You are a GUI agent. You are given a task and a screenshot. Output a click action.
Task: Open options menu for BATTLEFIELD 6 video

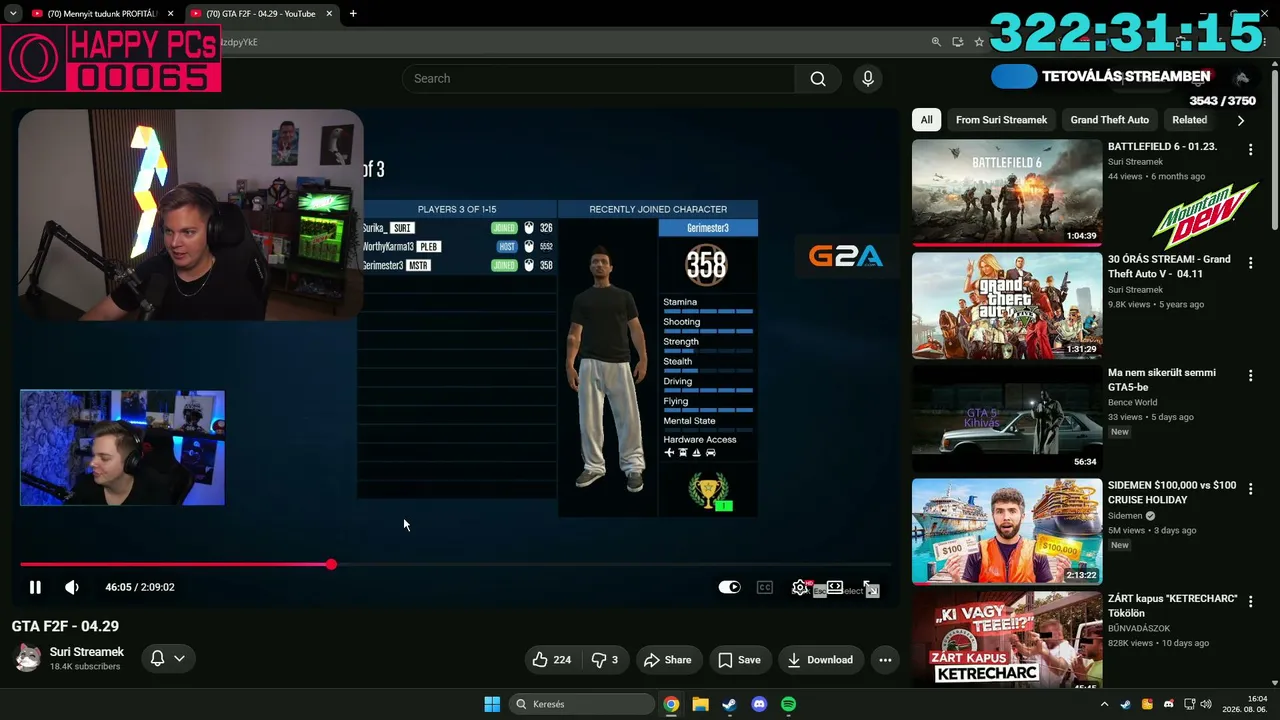click(x=1250, y=149)
